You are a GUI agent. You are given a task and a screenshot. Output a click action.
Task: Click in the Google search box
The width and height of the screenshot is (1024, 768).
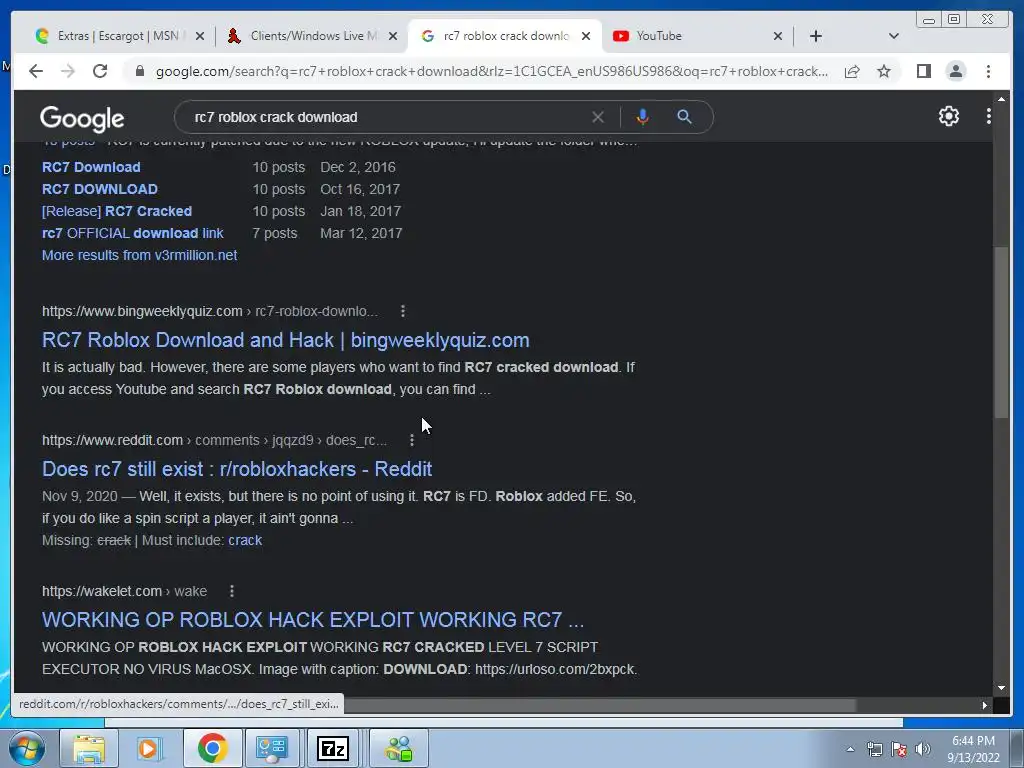tap(385, 118)
